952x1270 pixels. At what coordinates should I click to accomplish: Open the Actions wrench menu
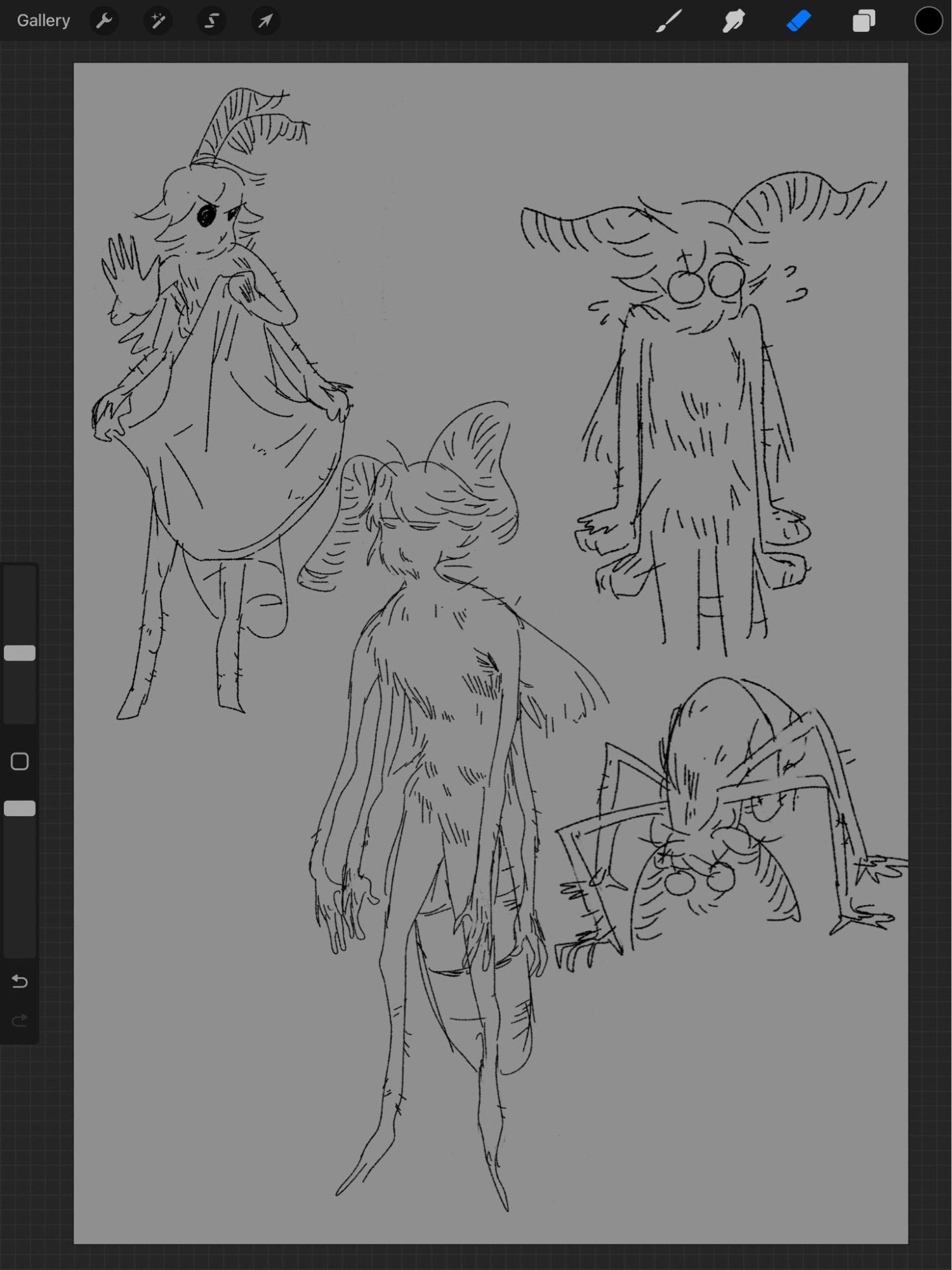click(x=104, y=21)
